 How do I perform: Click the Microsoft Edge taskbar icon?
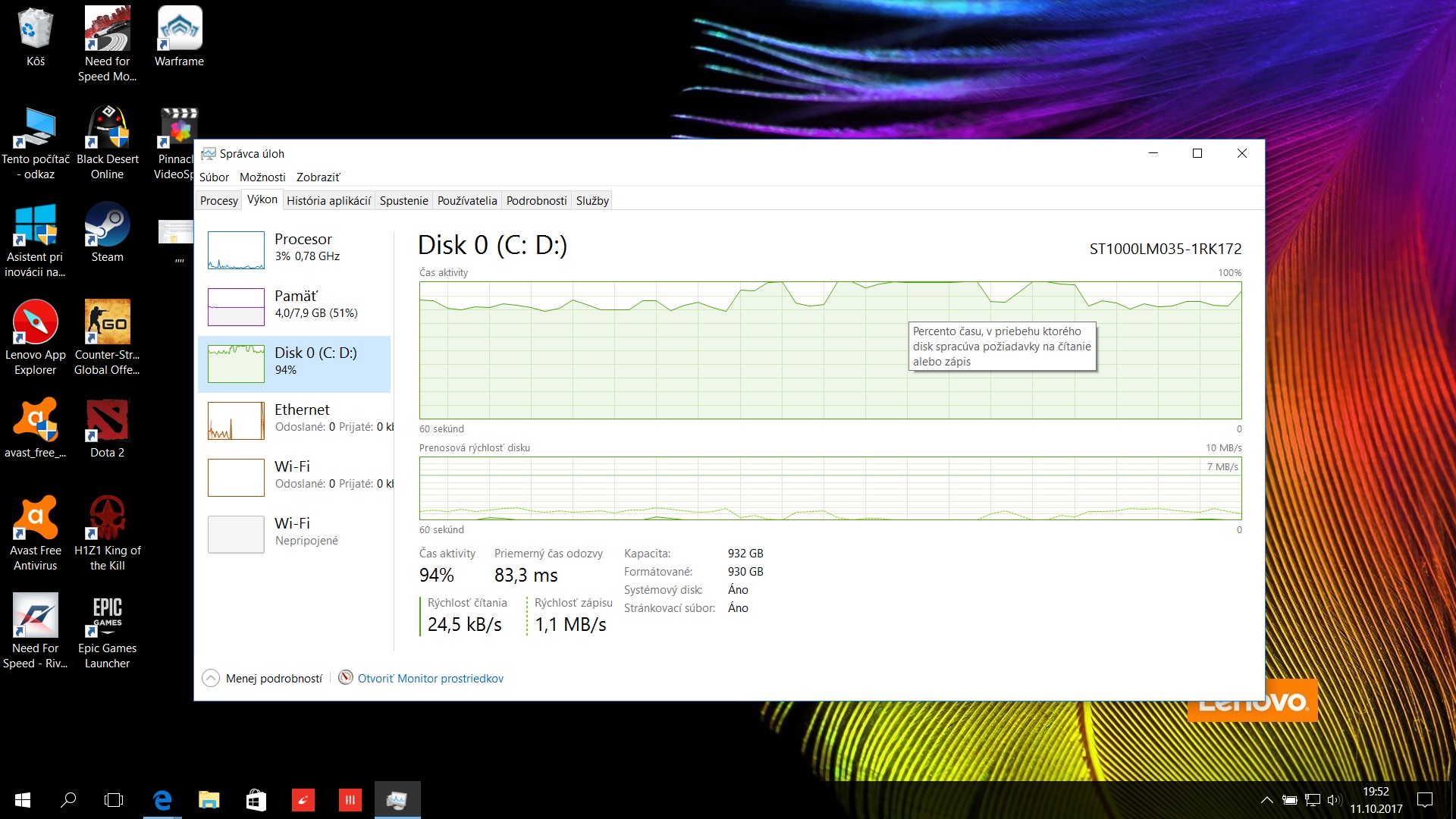click(x=162, y=800)
